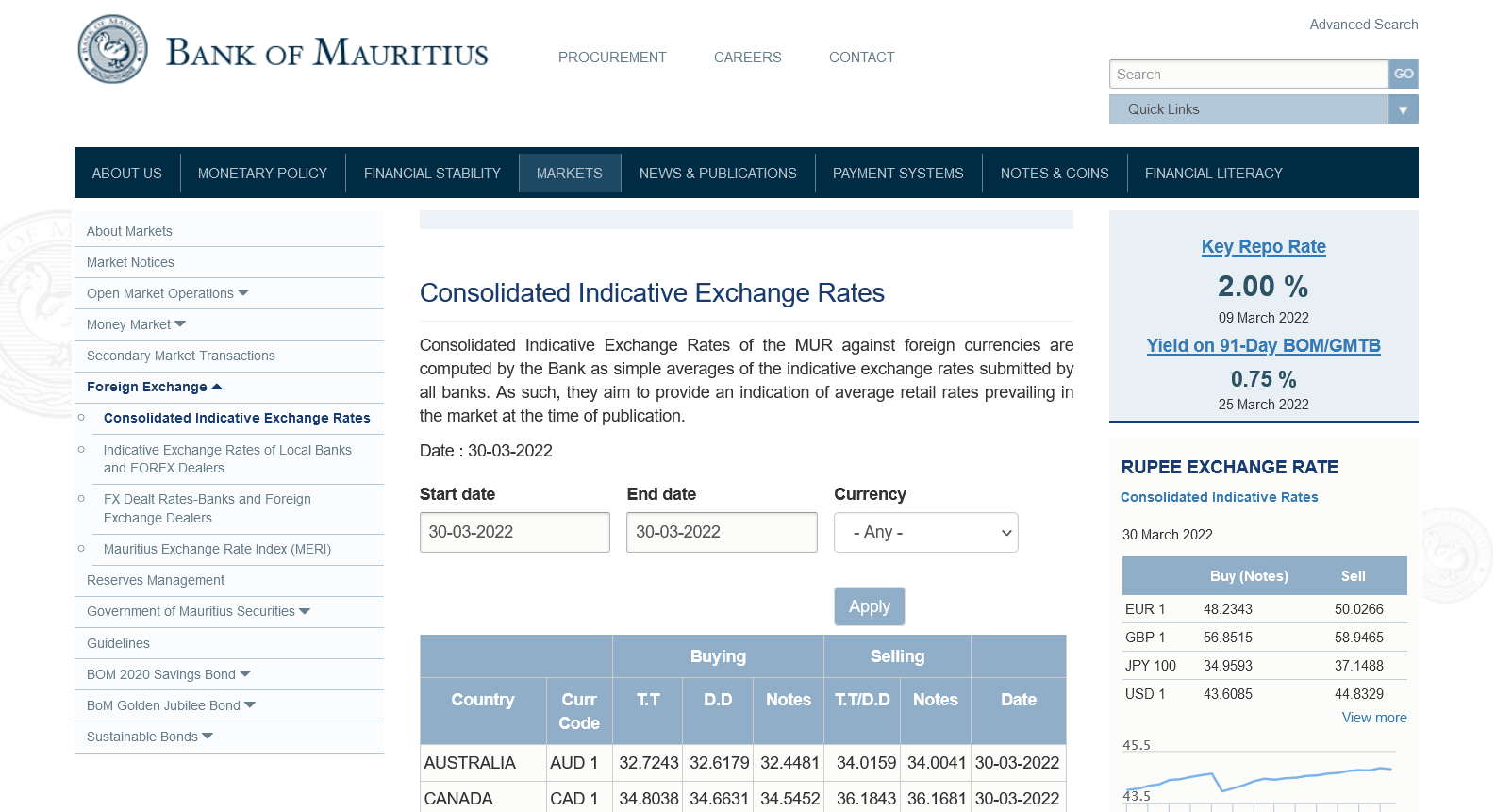Expand the Open Market Operations submenu

coord(243,293)
